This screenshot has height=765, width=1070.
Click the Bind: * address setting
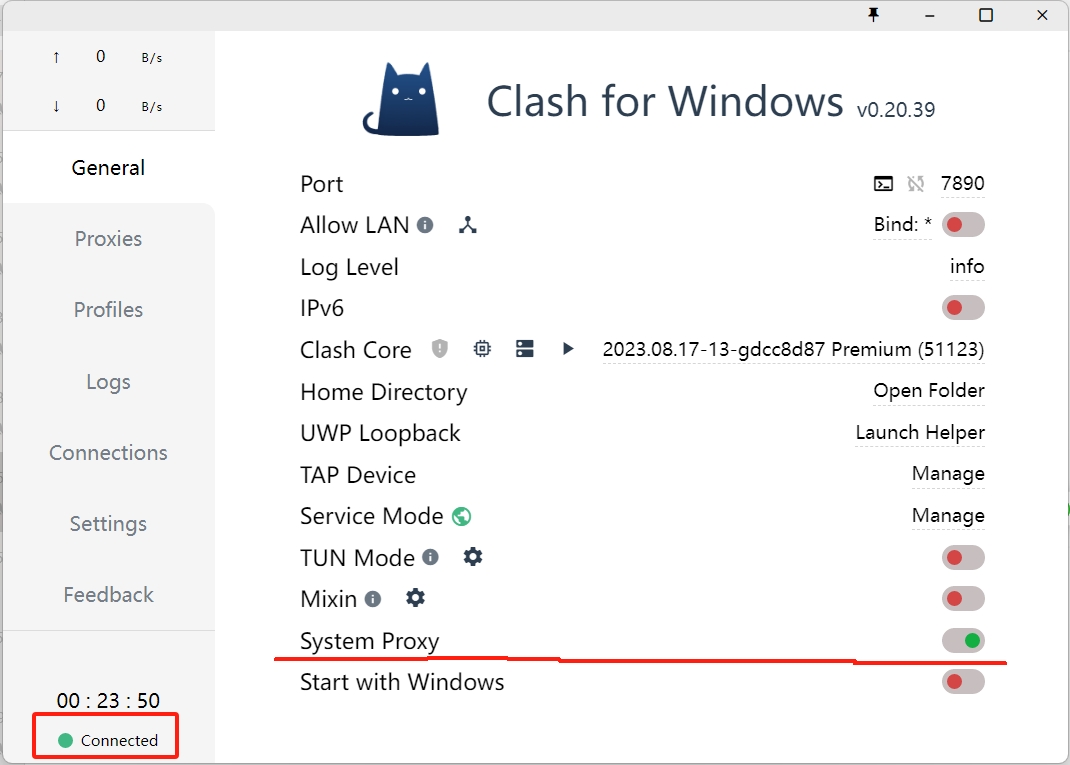click(902, 225)
